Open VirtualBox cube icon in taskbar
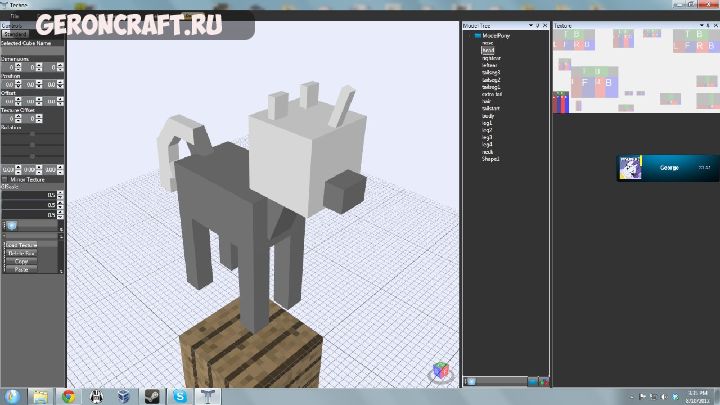 click(x=124, y=396)
